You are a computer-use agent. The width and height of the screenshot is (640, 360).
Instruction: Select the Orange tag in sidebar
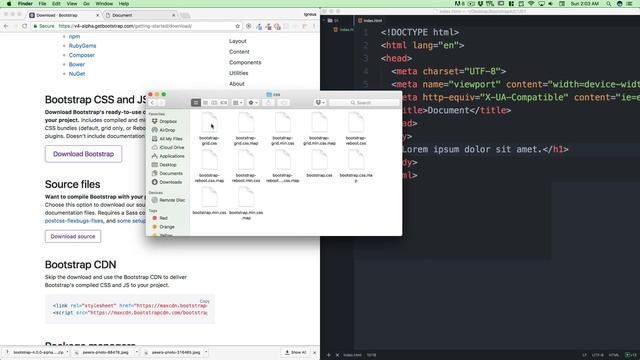click(167, 227)
